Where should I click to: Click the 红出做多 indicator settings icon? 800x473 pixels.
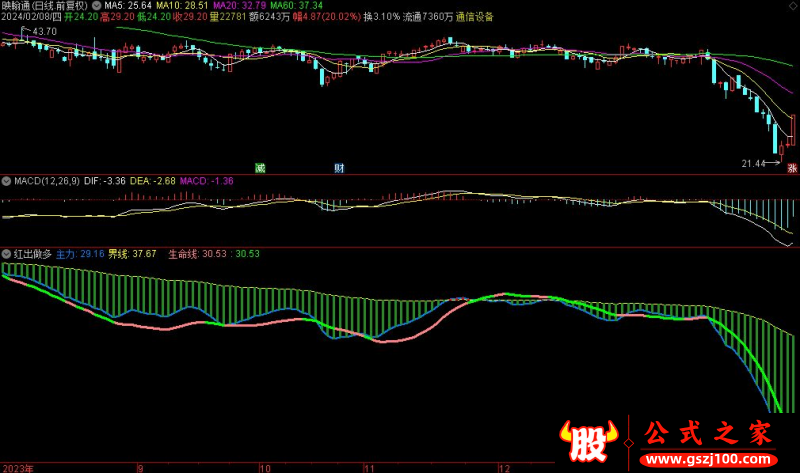[6, 253]
